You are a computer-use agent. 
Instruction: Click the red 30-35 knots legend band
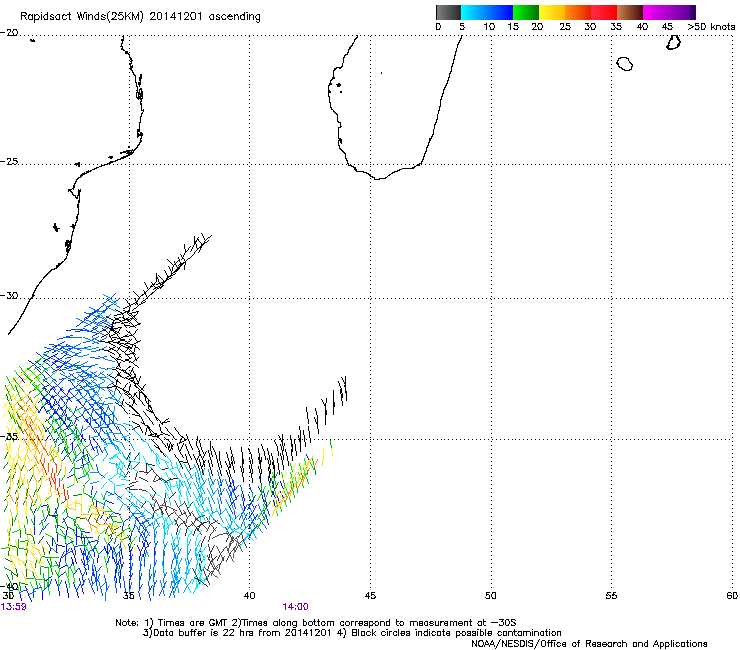coord(604,12)
